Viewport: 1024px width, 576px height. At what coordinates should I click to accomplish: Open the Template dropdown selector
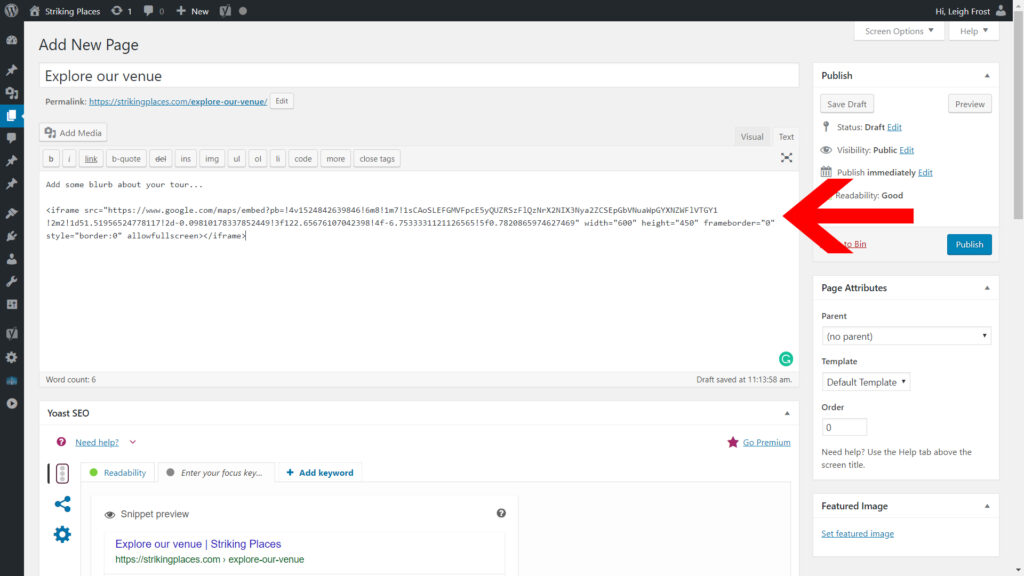click(866, 382)
